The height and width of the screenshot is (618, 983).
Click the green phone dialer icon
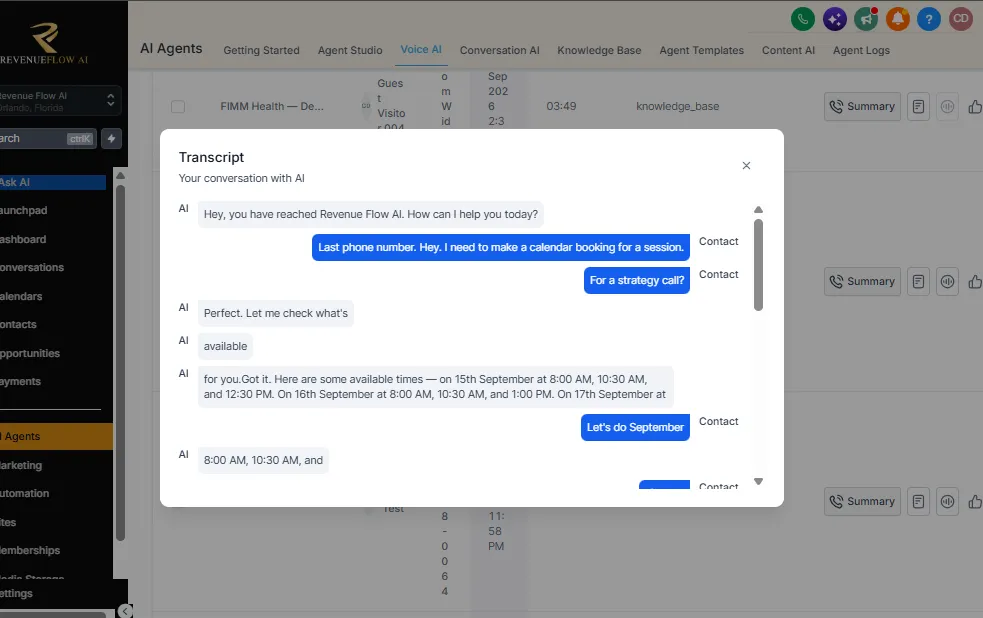[802, 19]
